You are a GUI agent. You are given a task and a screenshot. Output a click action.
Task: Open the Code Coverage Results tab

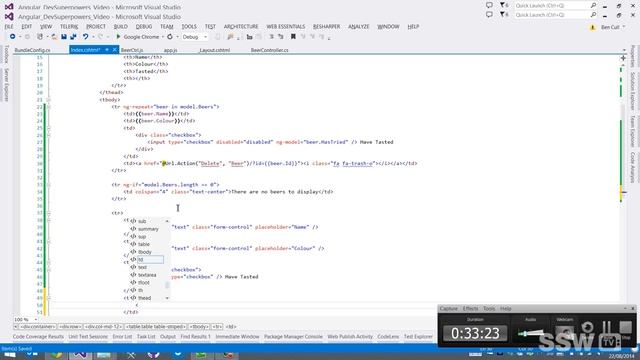point(38,337)
